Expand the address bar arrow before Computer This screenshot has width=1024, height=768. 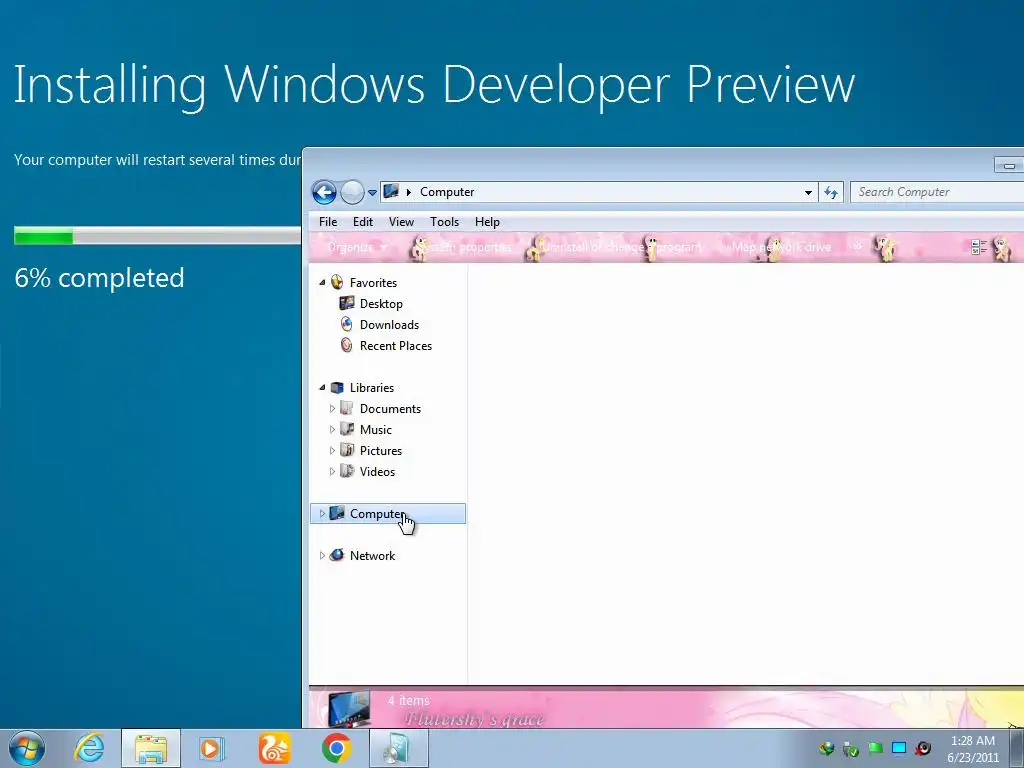point(409,192)
